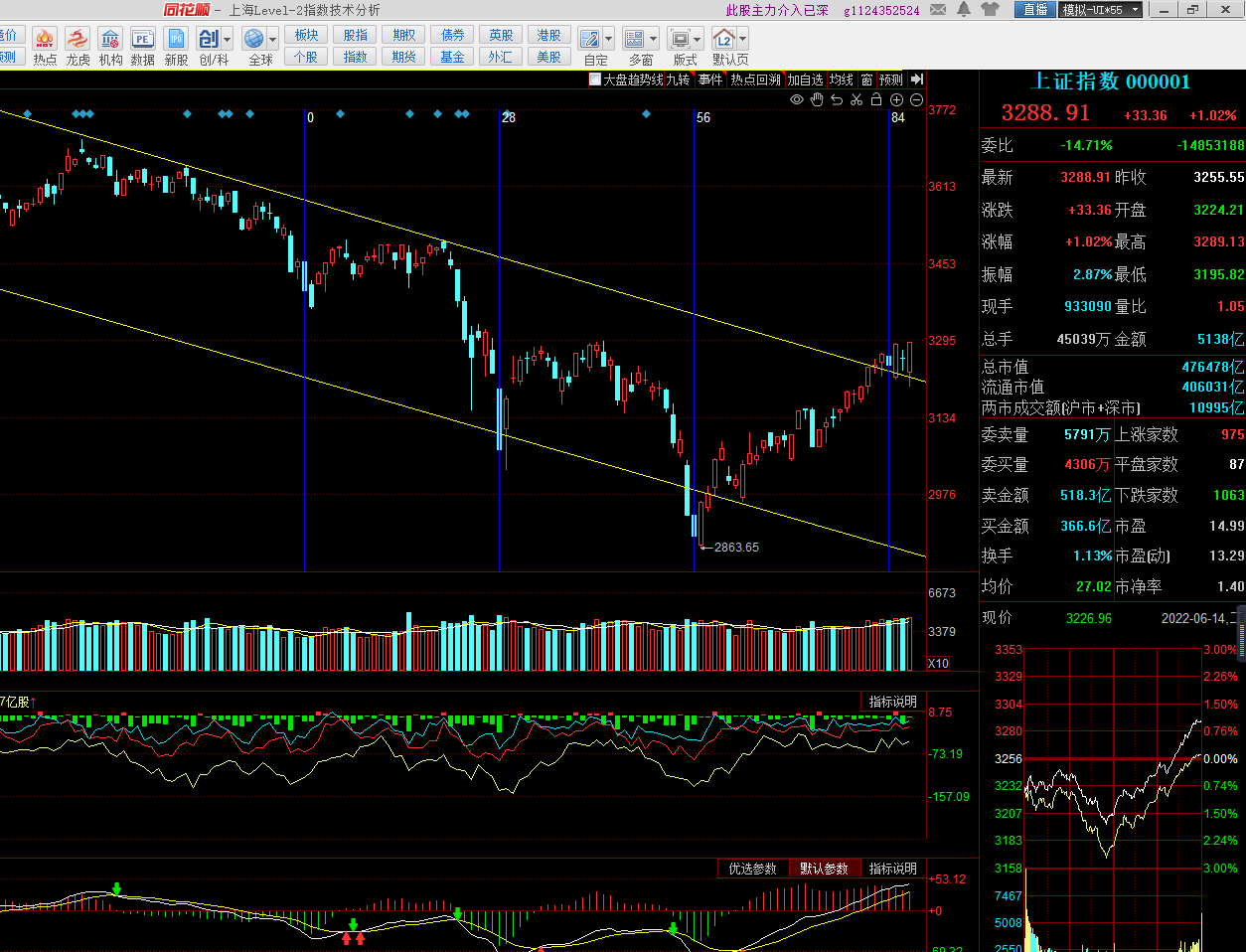Screen dimensions: 1246x952
Task: Open the 新股 IPO icon
Action: coord(176,39)
